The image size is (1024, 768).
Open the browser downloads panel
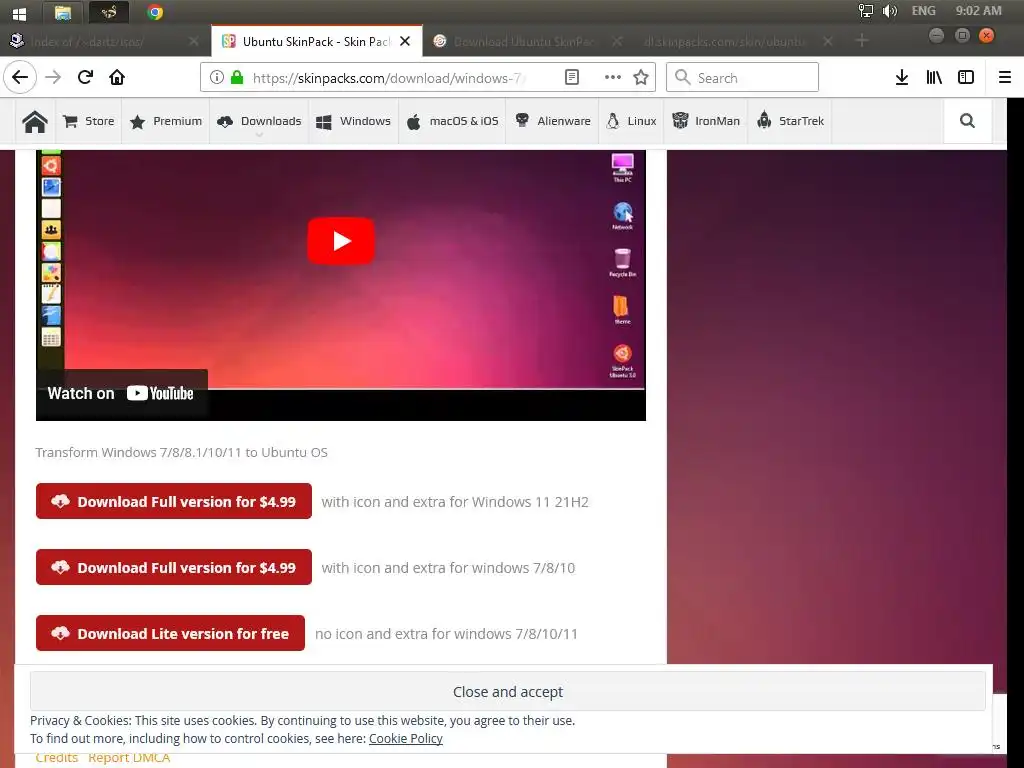click(902, 77)
